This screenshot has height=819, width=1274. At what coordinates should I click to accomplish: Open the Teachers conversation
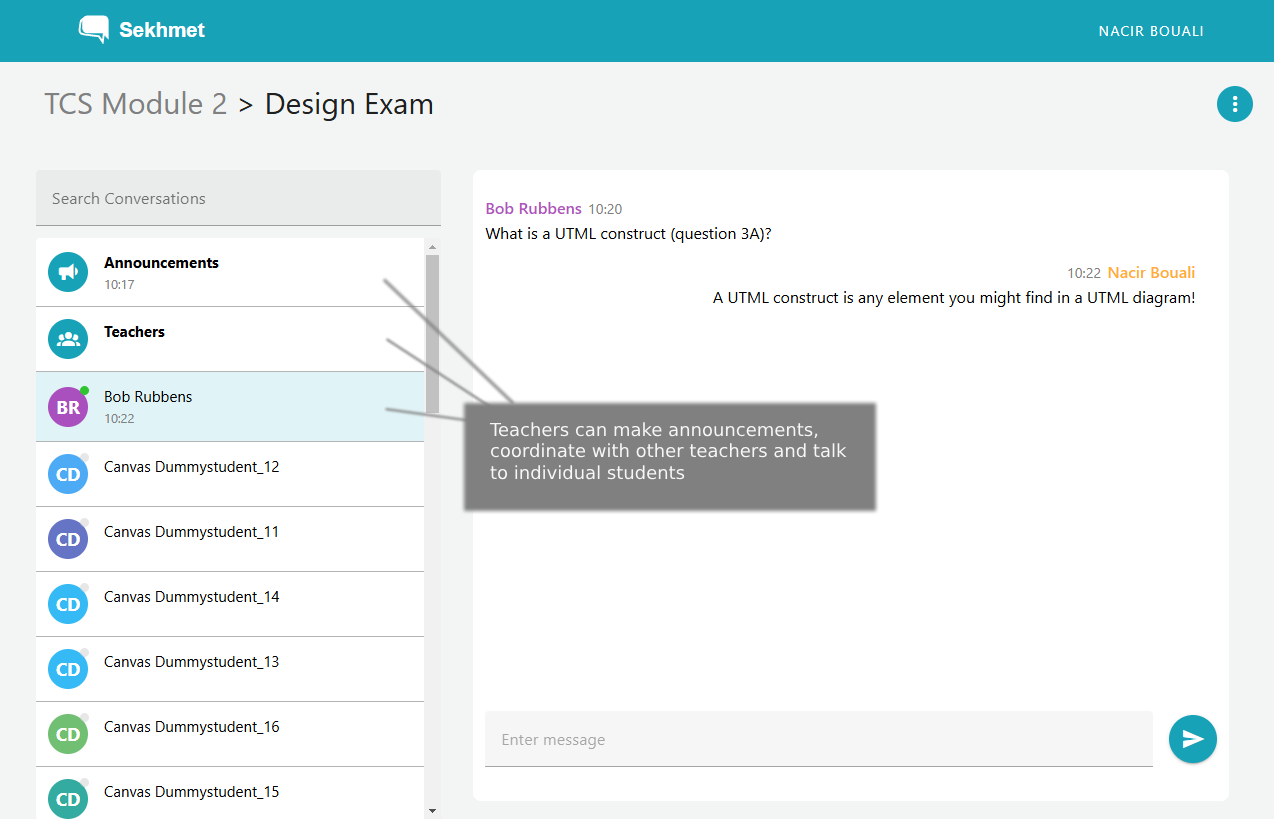[x=230, y=339]
